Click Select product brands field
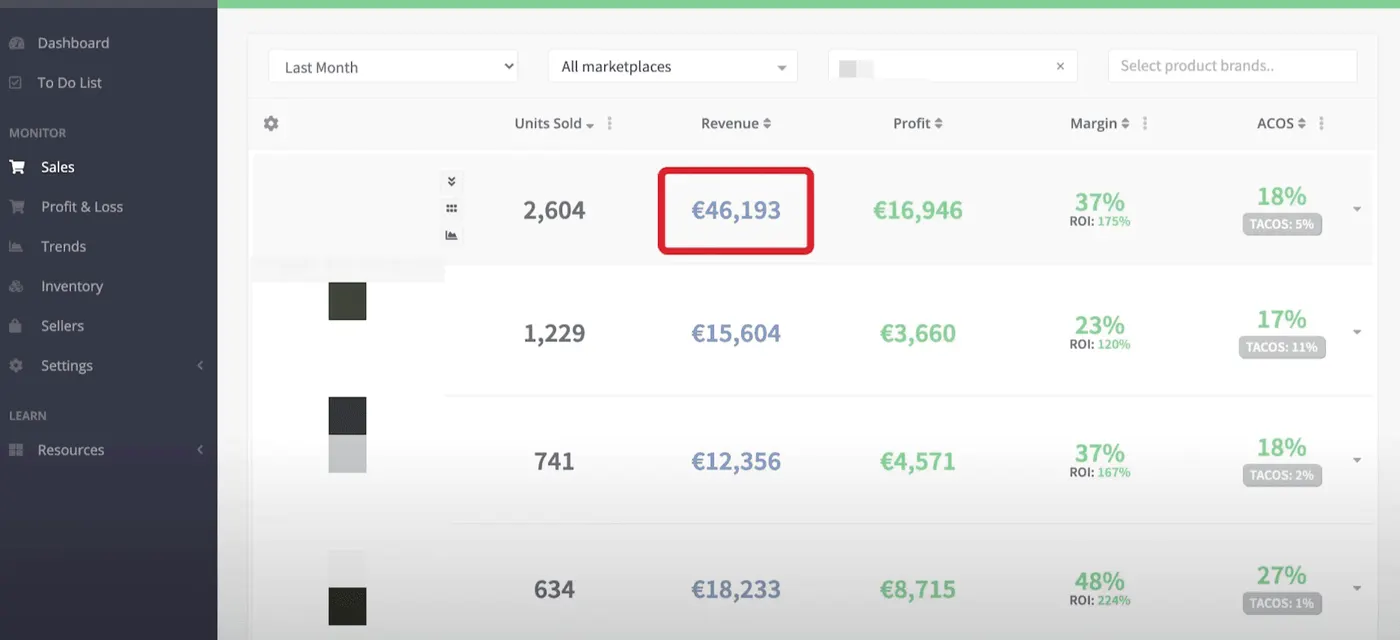 click(1233, 66)
